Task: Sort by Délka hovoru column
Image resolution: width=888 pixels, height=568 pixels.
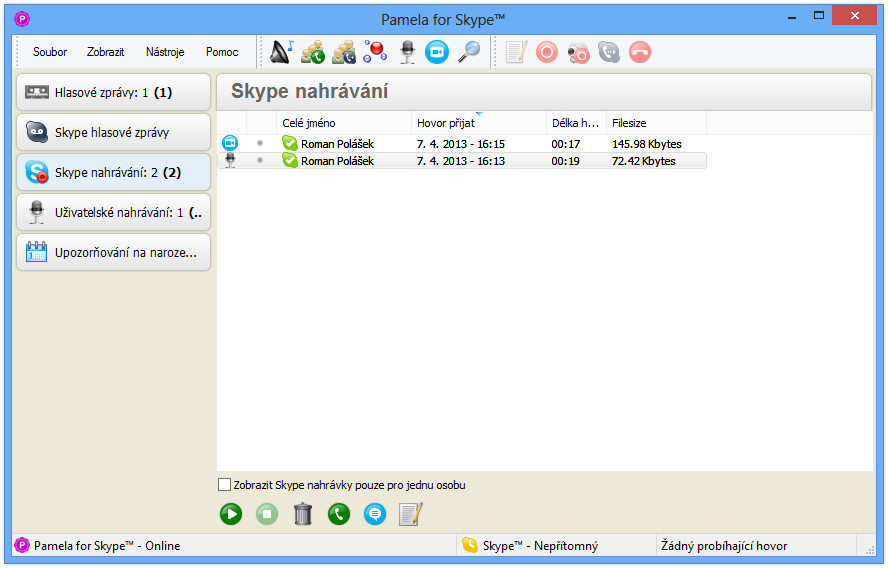Action: point(576,123)
